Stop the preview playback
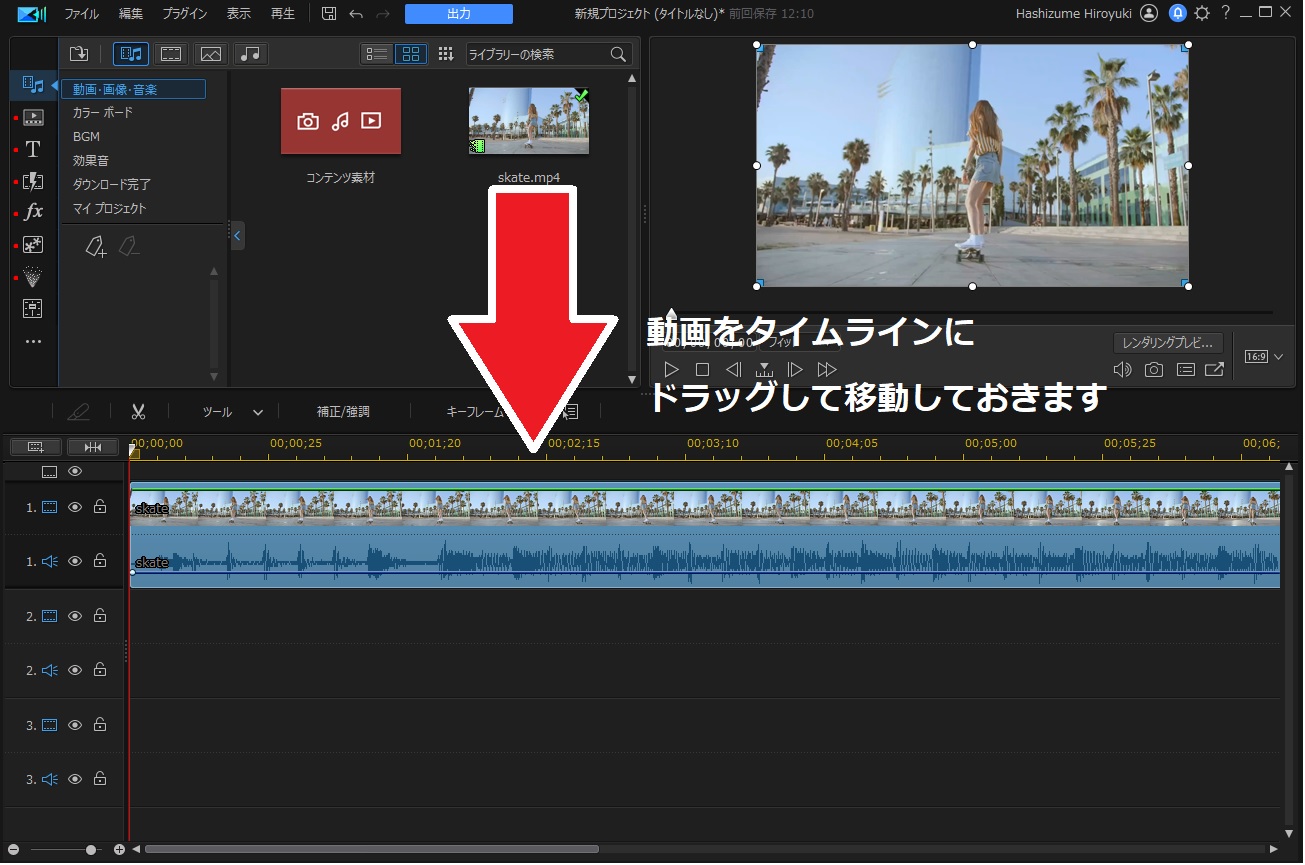Image resolution: width=1305 pixels, height=865 pixels. [x=702, y=370]
